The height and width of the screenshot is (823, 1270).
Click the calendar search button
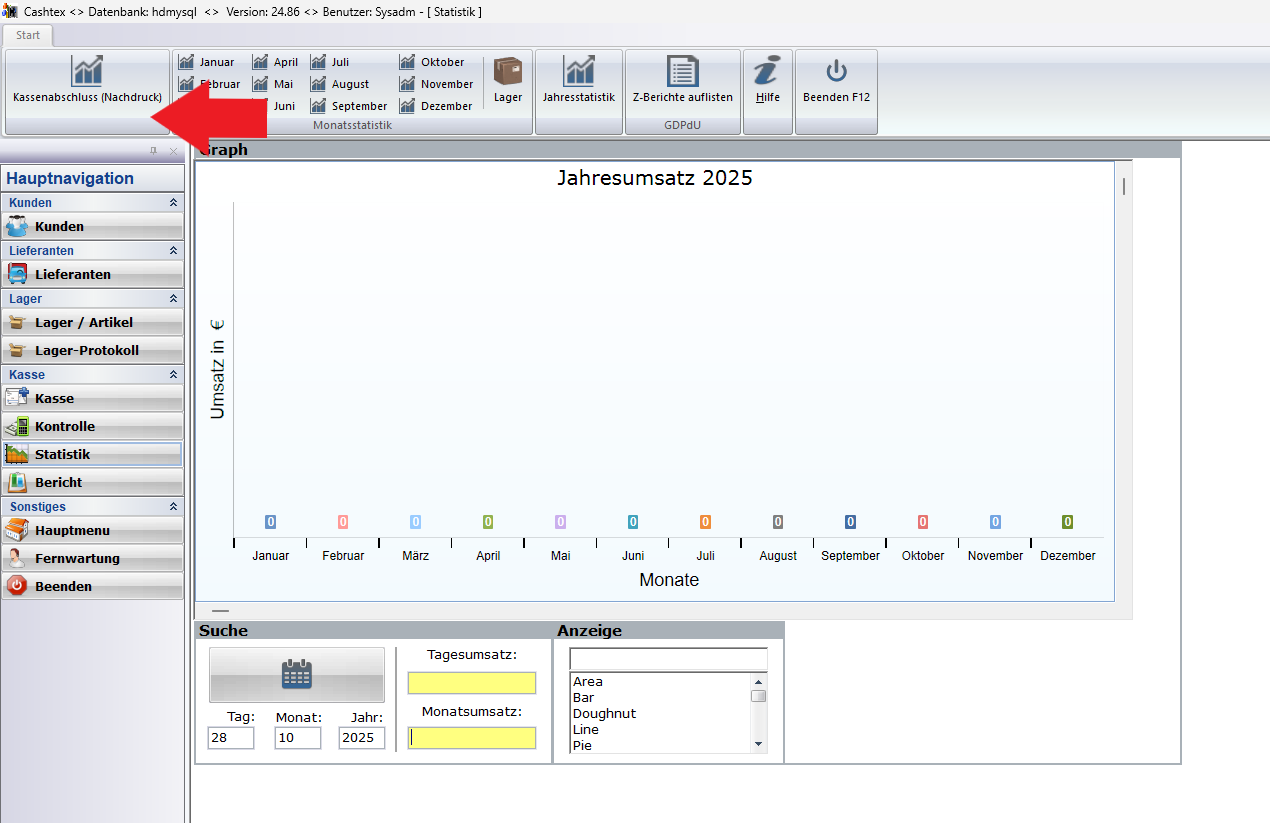coord(296,675)
